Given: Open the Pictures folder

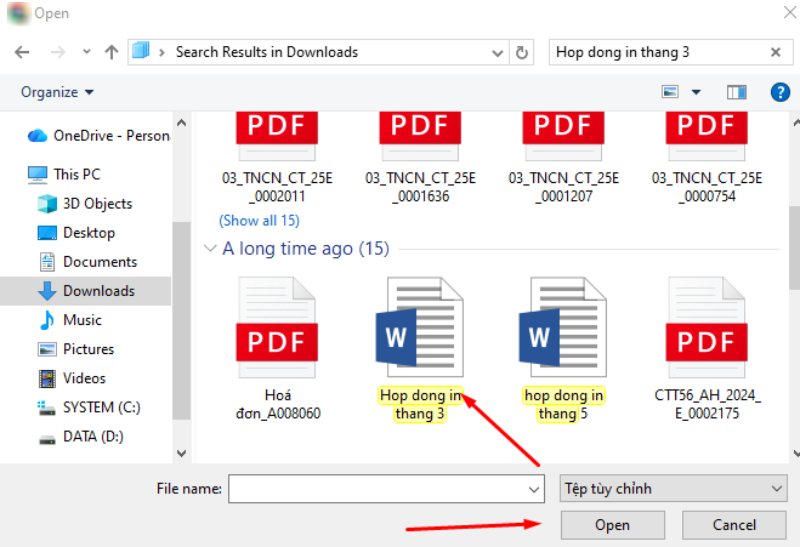Looking at the screenshot, I should [76, 349].
